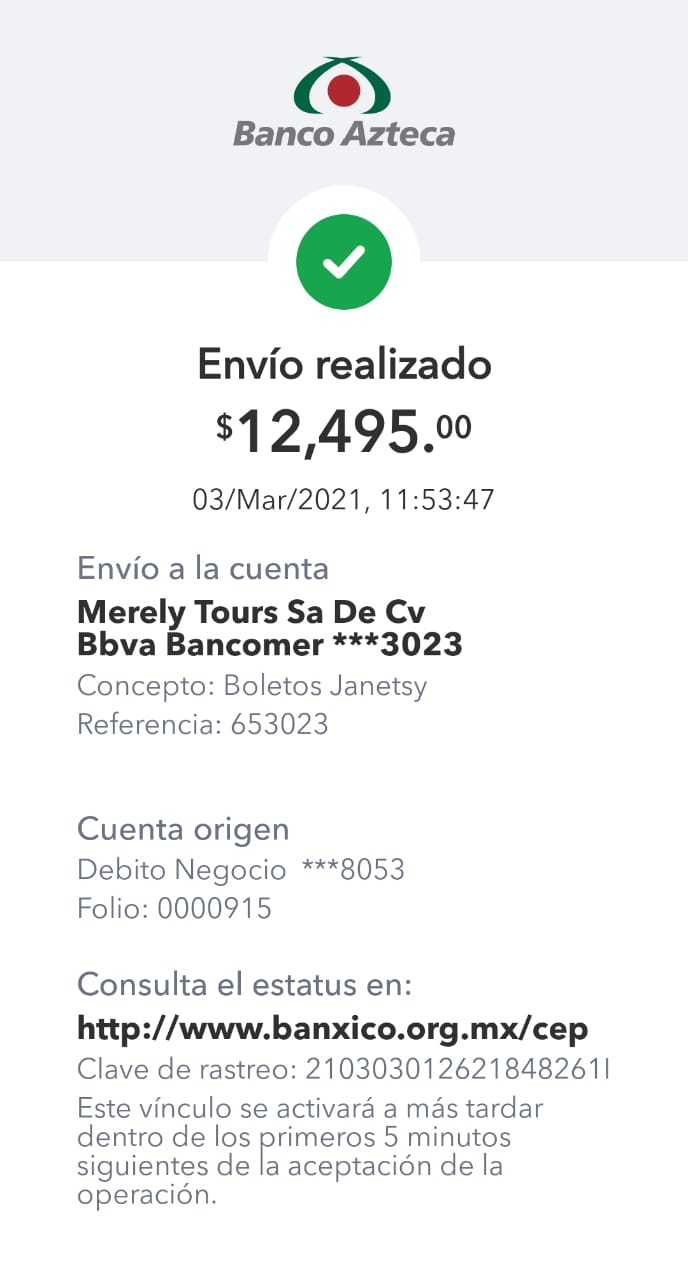Select the Envío a la cuenta label
Screen dimensions: 688x1280
(203, 569)
